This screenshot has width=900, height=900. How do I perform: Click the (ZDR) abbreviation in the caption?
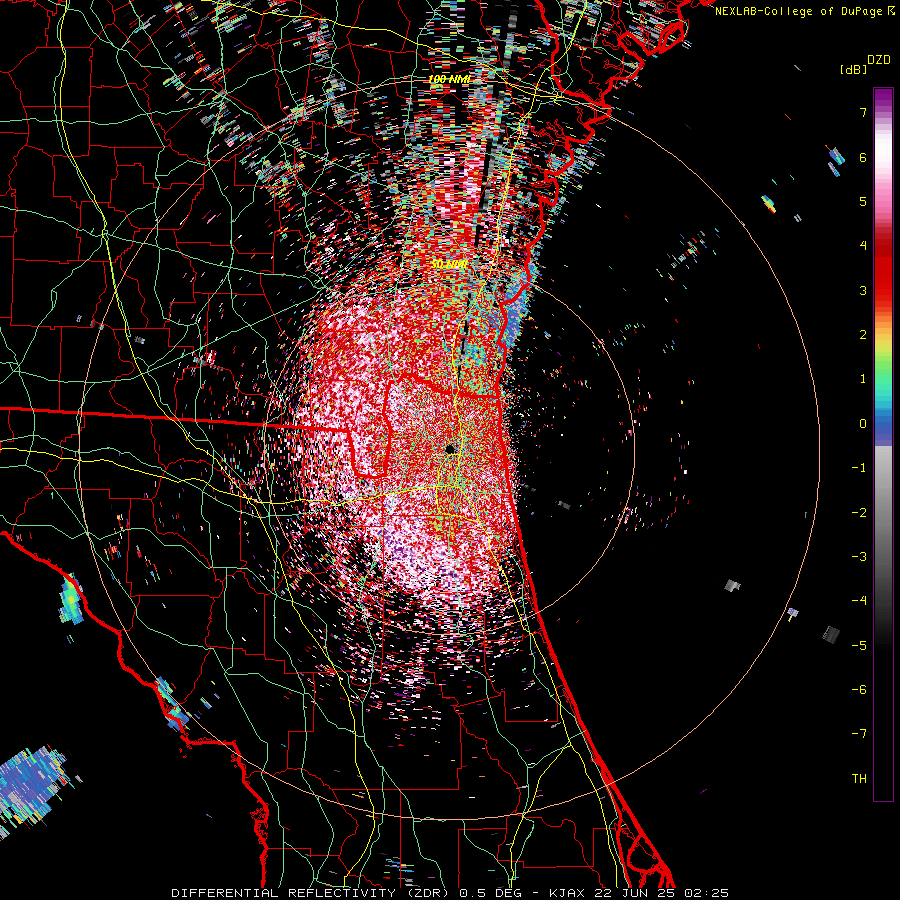pos(428,893)
